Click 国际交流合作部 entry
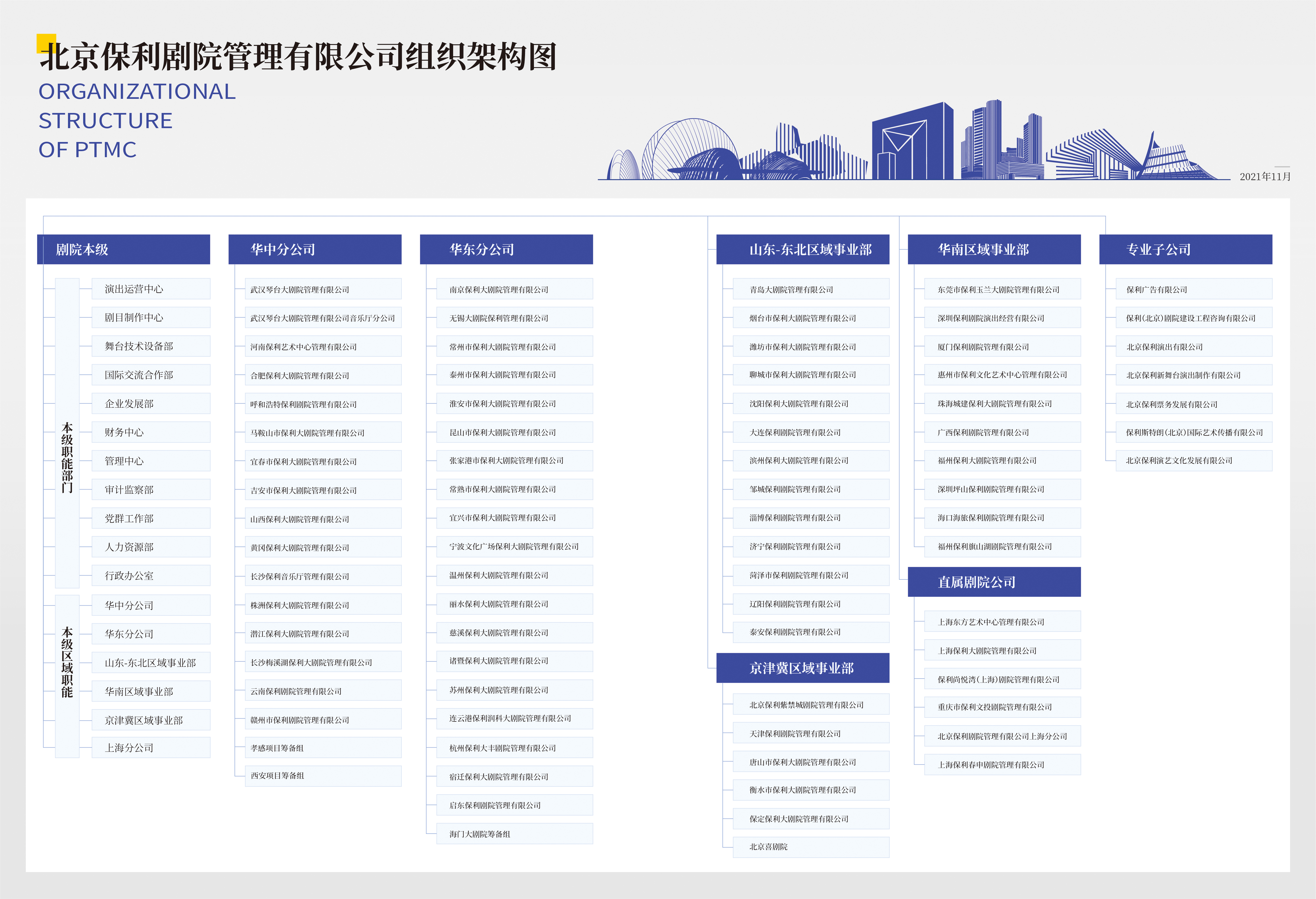The width and height of the screenshot is (1316, 899). [151, 375]
